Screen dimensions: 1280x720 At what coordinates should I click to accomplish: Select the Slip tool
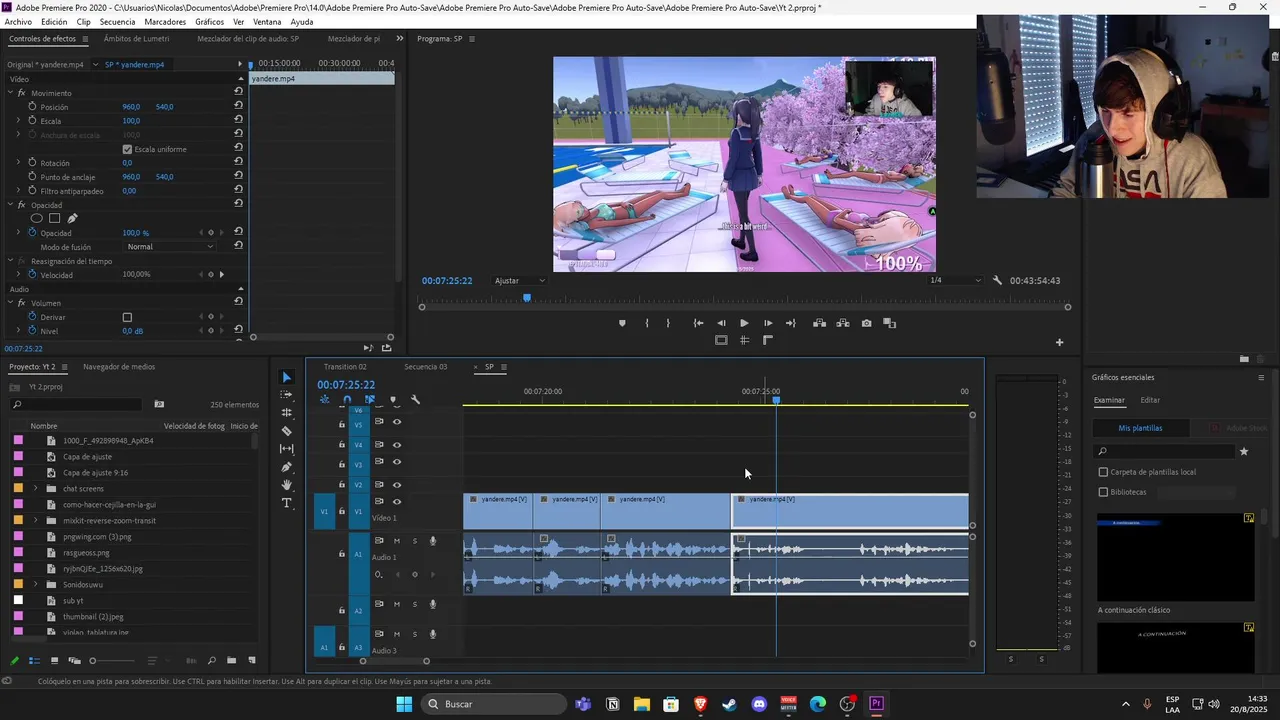coord(287,449)
